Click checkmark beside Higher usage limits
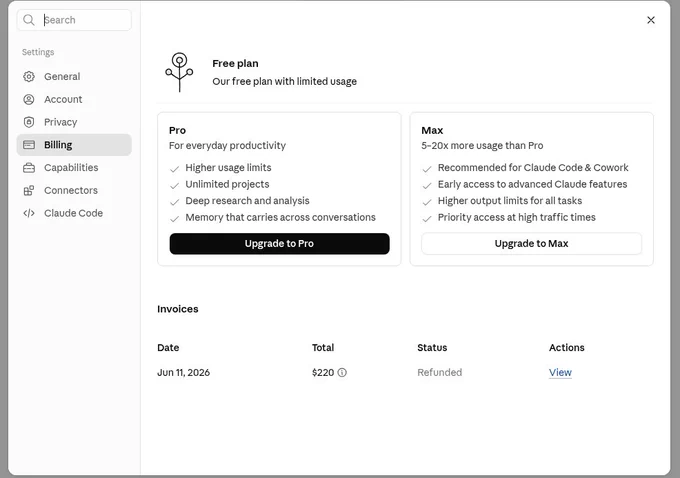The image size is (680, 478). pyautogui.click(x=174, y=169)
